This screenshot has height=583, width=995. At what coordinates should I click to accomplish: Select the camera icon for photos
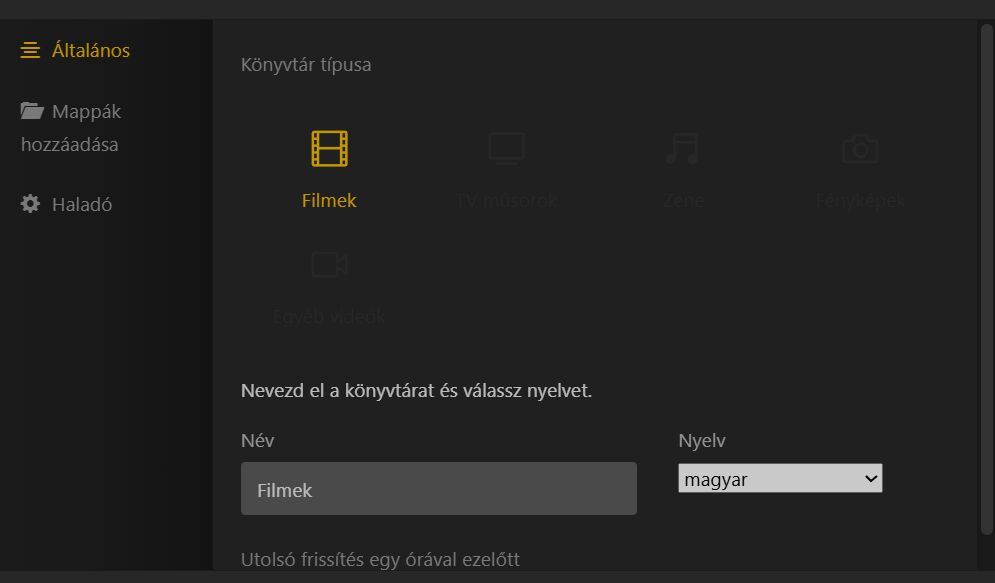[860, 149]
